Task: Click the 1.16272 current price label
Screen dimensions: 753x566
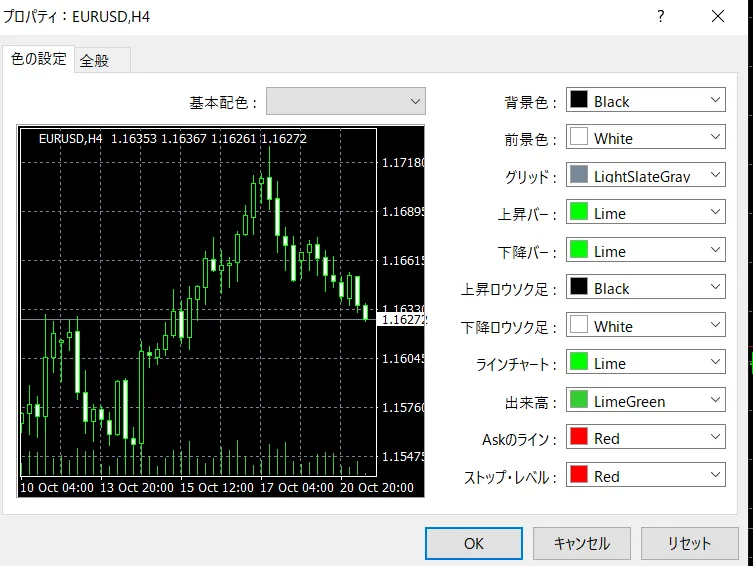Action: [402, 320]
